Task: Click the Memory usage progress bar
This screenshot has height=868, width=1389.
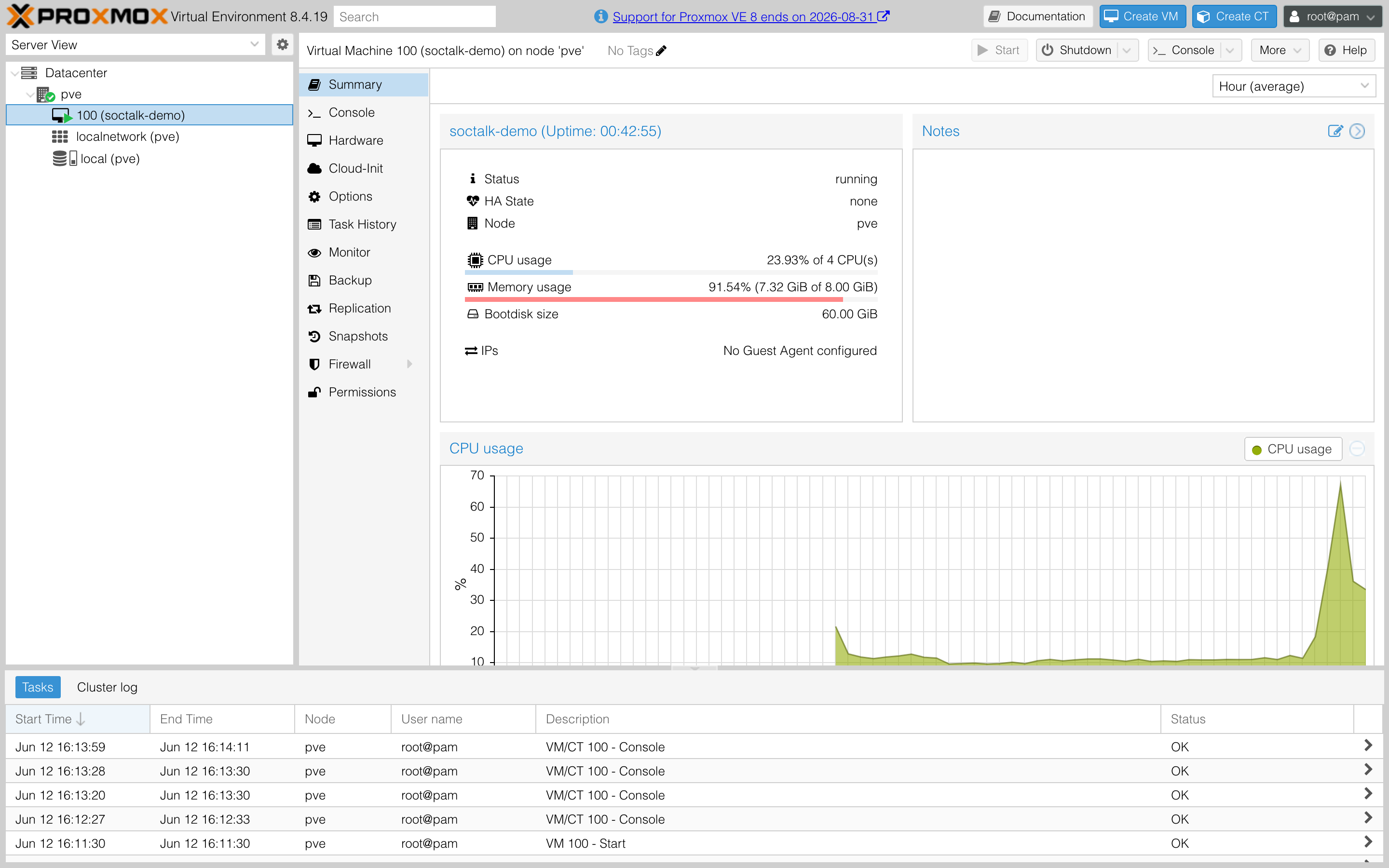Action: click(671, 299)
